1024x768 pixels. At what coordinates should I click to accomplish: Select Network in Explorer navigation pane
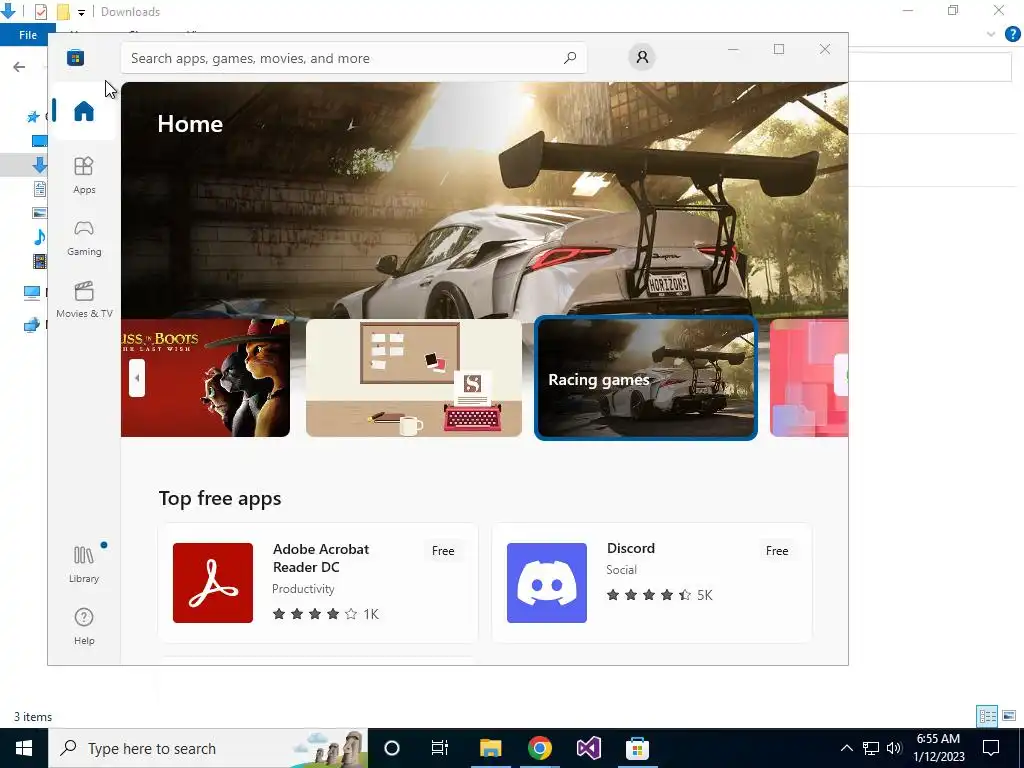[x=31, y=325]
